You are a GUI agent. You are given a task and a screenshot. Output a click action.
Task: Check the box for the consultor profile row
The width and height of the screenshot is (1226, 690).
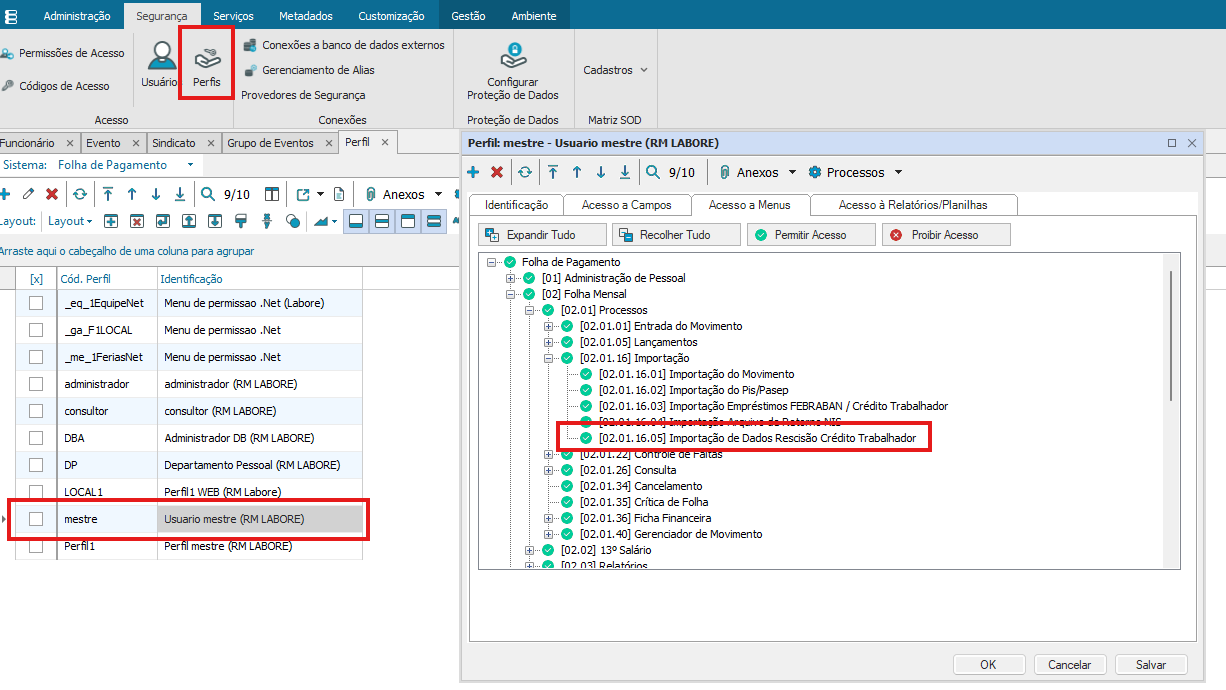point(36,411)
